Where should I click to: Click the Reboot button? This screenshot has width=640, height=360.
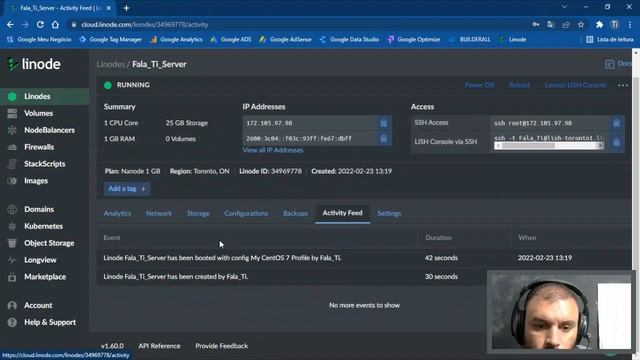click(519, 85)
